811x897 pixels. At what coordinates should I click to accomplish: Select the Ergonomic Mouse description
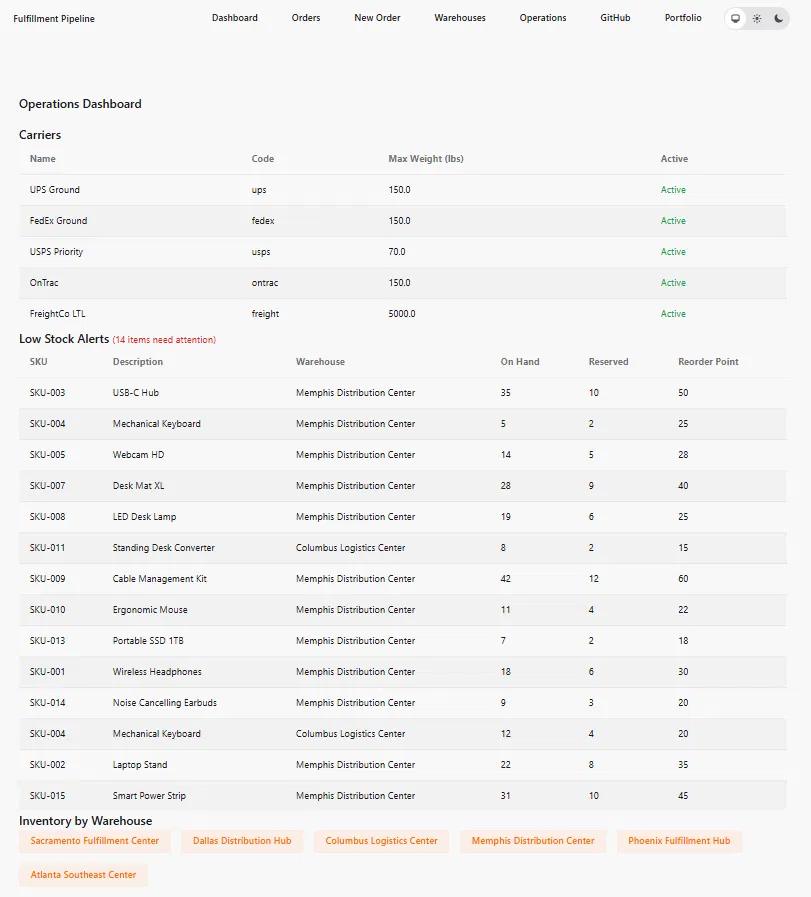tap(150, 610)
